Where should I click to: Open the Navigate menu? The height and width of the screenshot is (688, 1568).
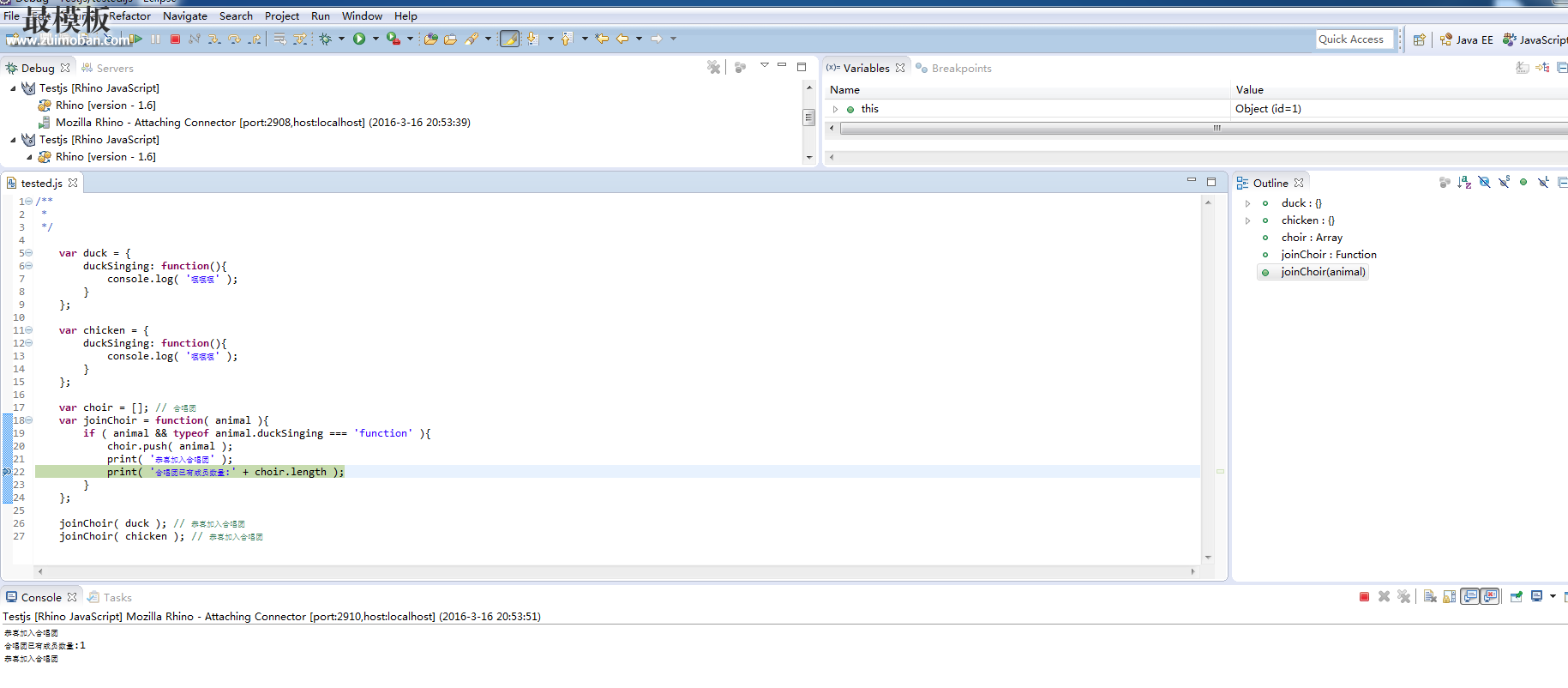[185, 15]
